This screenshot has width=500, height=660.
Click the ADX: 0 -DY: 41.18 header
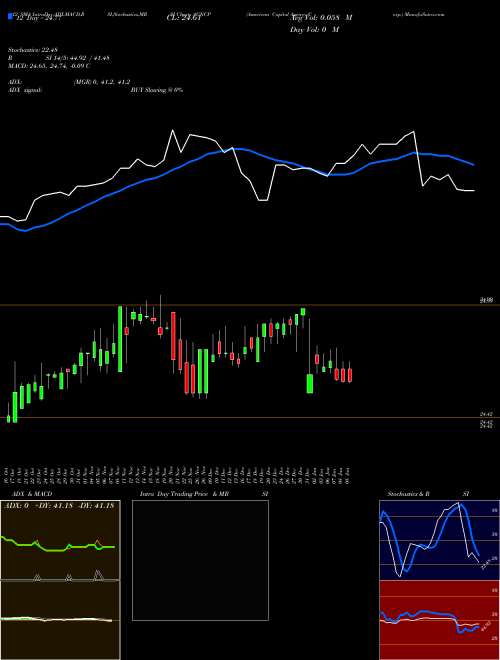click(59, 506)
